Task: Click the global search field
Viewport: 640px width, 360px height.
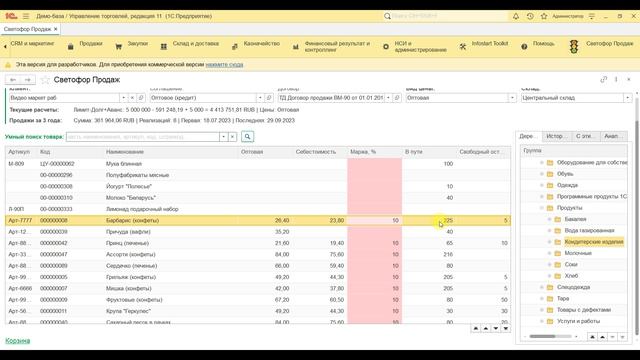Action: [x=449, y=16]
